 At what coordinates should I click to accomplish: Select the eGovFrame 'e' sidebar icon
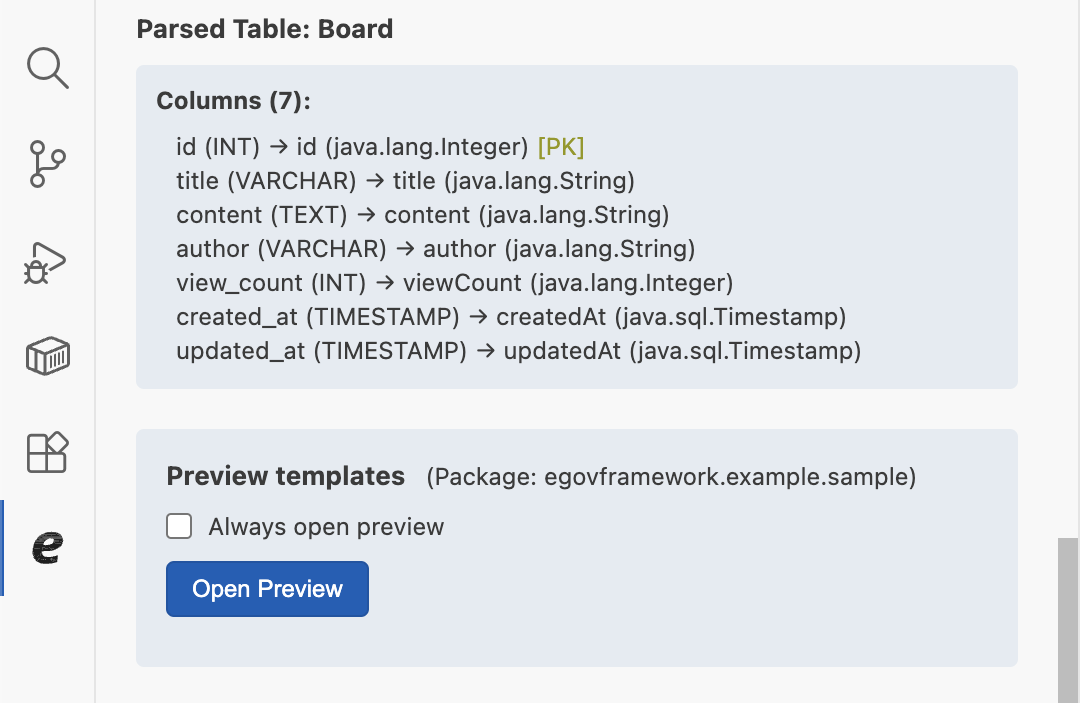47,547
